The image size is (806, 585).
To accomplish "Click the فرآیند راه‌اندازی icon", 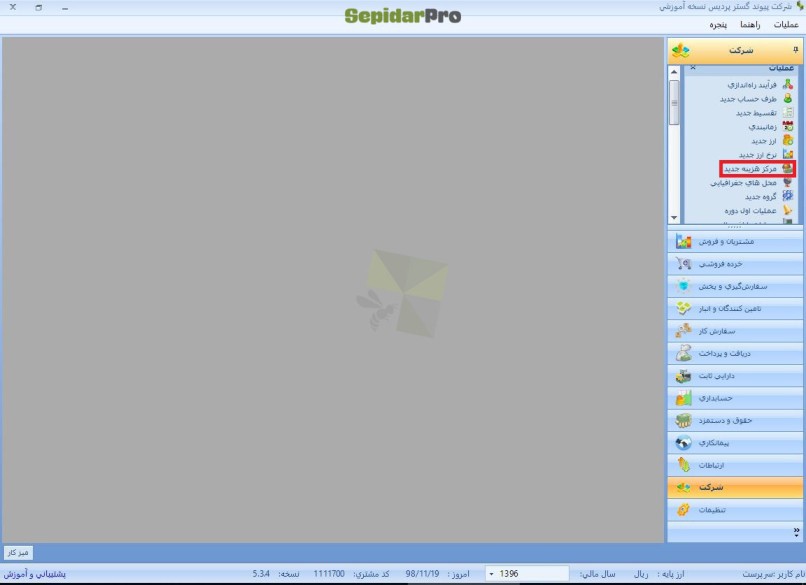I will [x=787, y=85].
